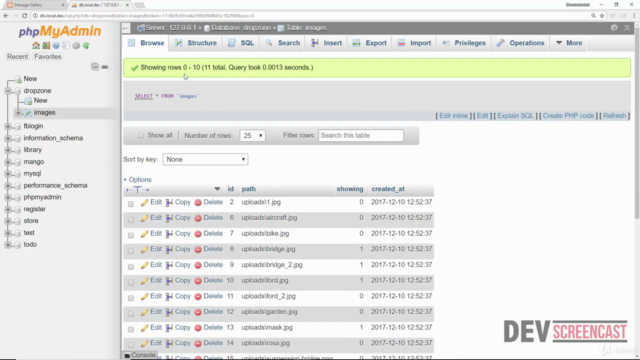Image resolution: width=640 pixels, height=360 pixels.
Task: Switch to the Import tab
Action: point(415,43)
